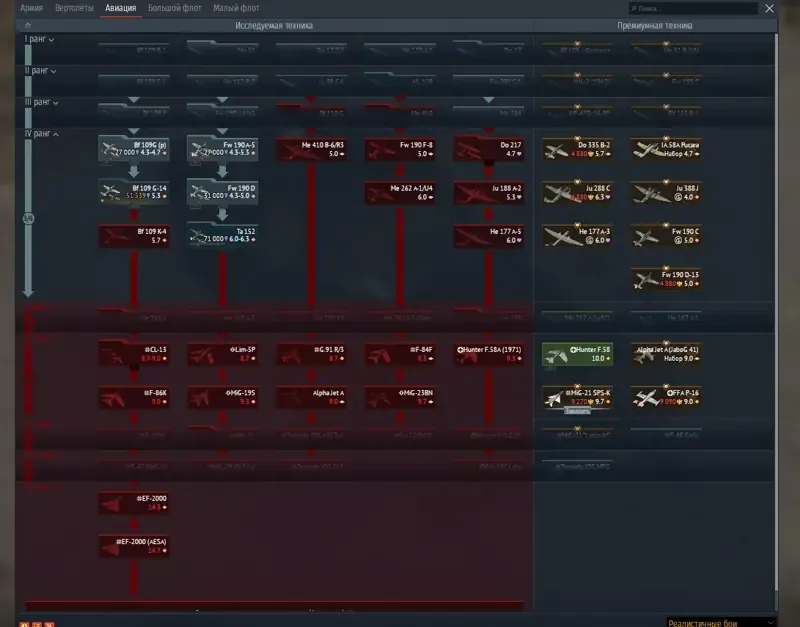Choose the Fw 190 D-13 premium aircraft
800x627 pixels.
pyautogui.click(x=666, y=279)
